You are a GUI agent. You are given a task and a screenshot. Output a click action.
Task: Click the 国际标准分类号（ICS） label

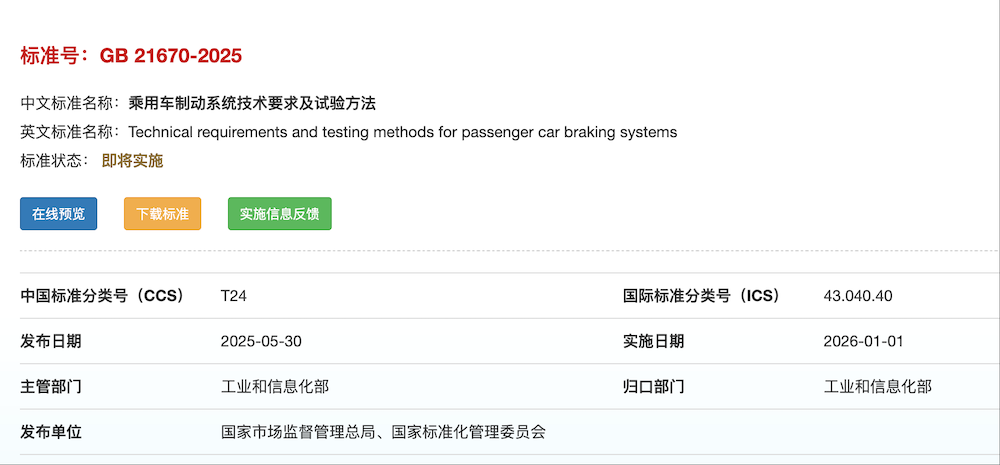tap(701, 296)
